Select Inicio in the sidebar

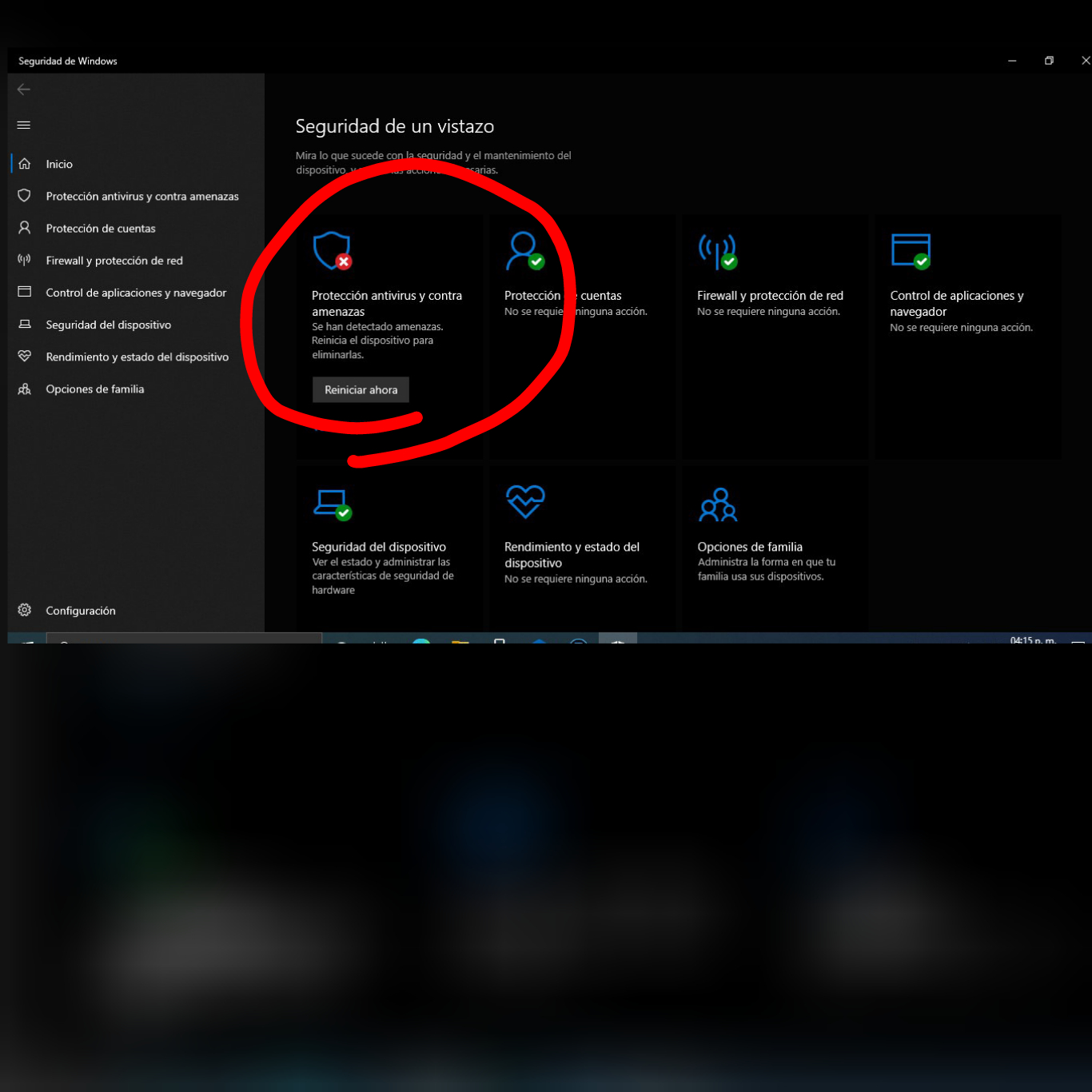click(136, 164)
